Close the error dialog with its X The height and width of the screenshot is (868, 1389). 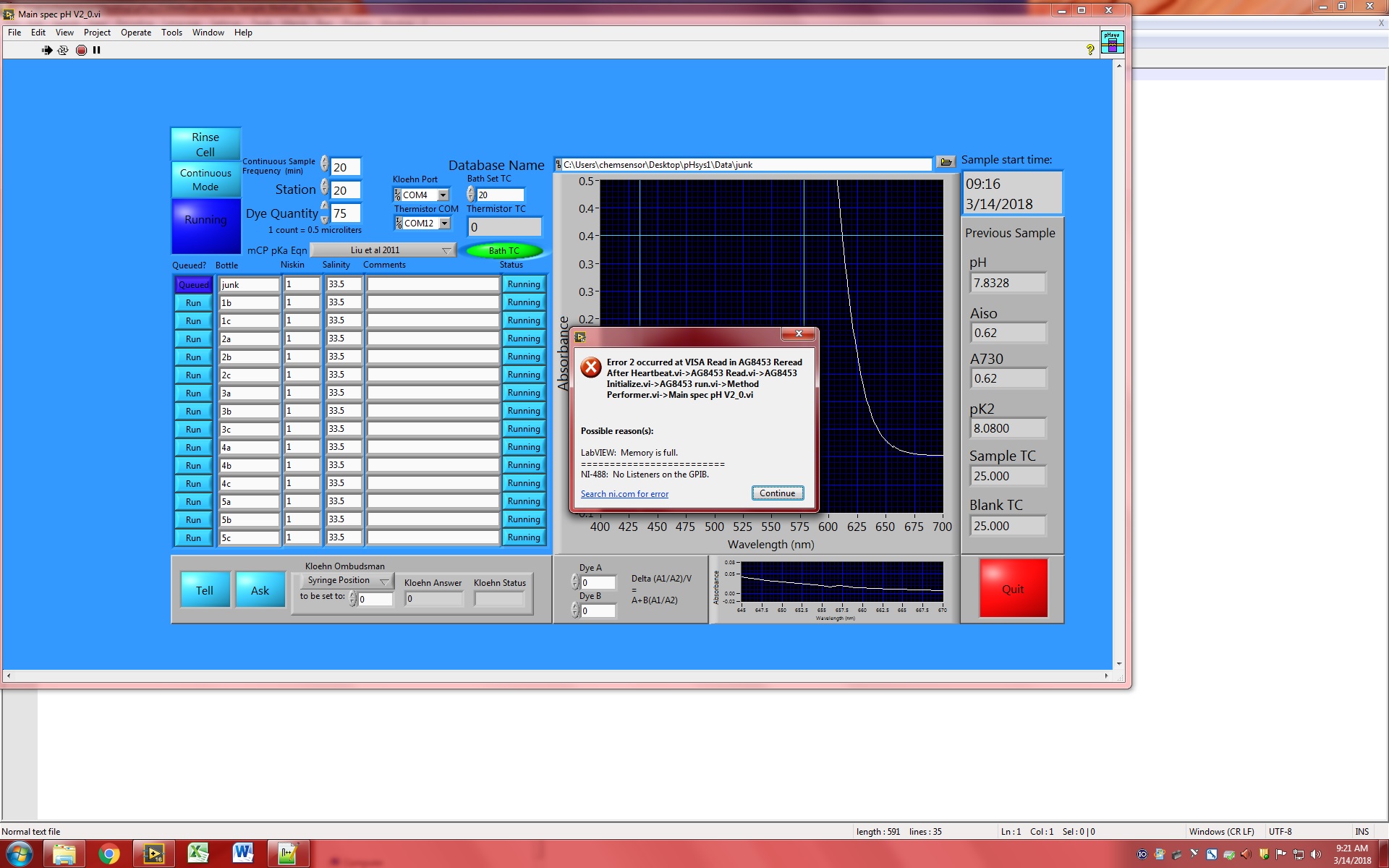[799, 333]
